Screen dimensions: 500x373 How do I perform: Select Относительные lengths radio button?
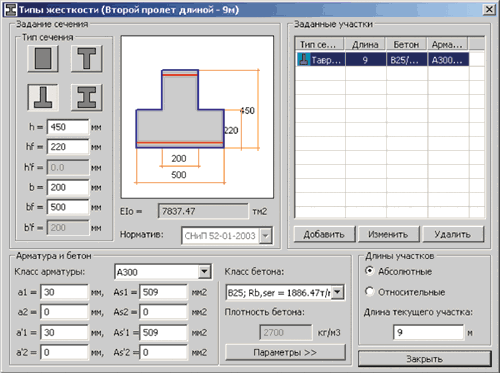(369, 291)
